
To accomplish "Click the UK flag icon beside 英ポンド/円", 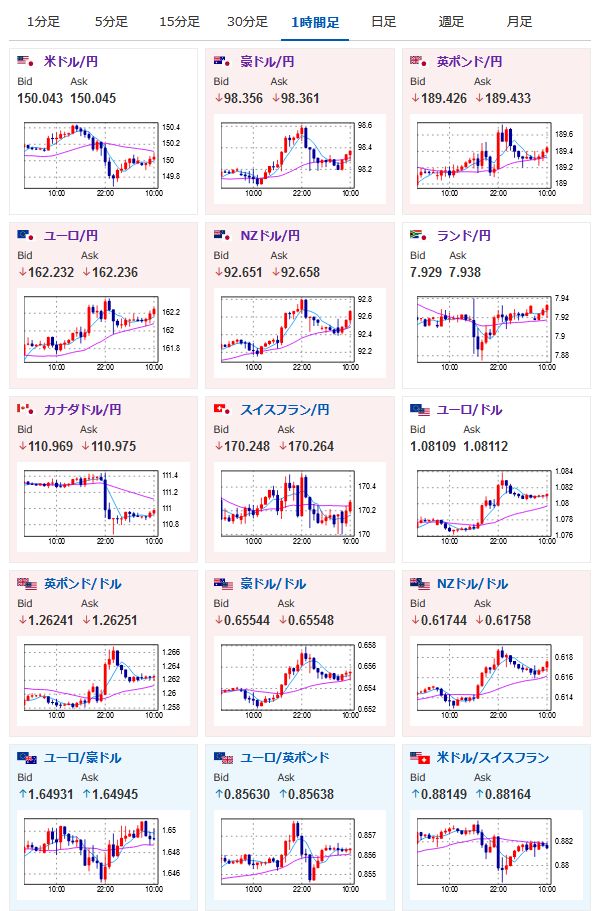I will coord(419,61).
